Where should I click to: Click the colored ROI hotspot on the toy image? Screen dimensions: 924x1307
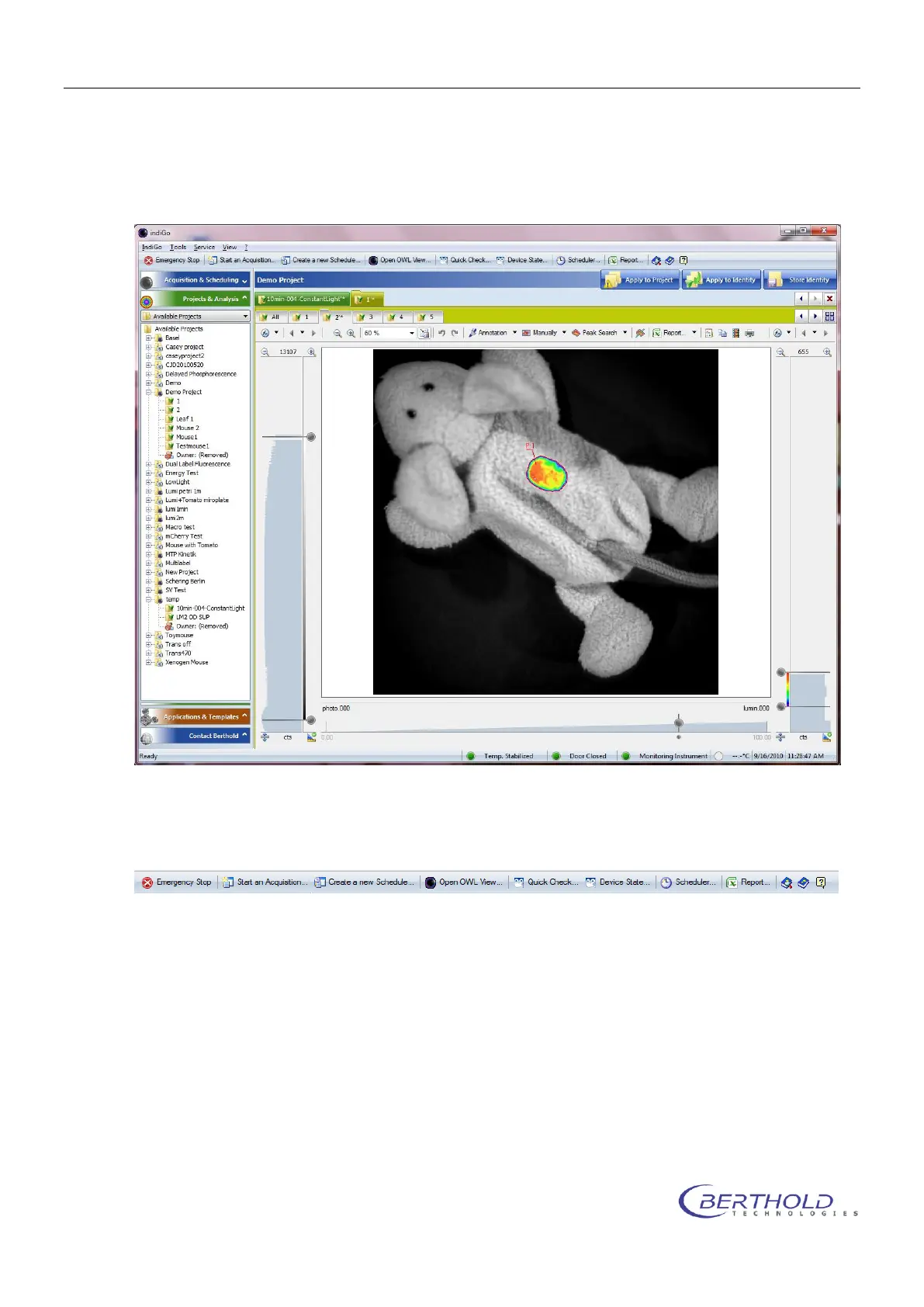[x=547, y=473]
